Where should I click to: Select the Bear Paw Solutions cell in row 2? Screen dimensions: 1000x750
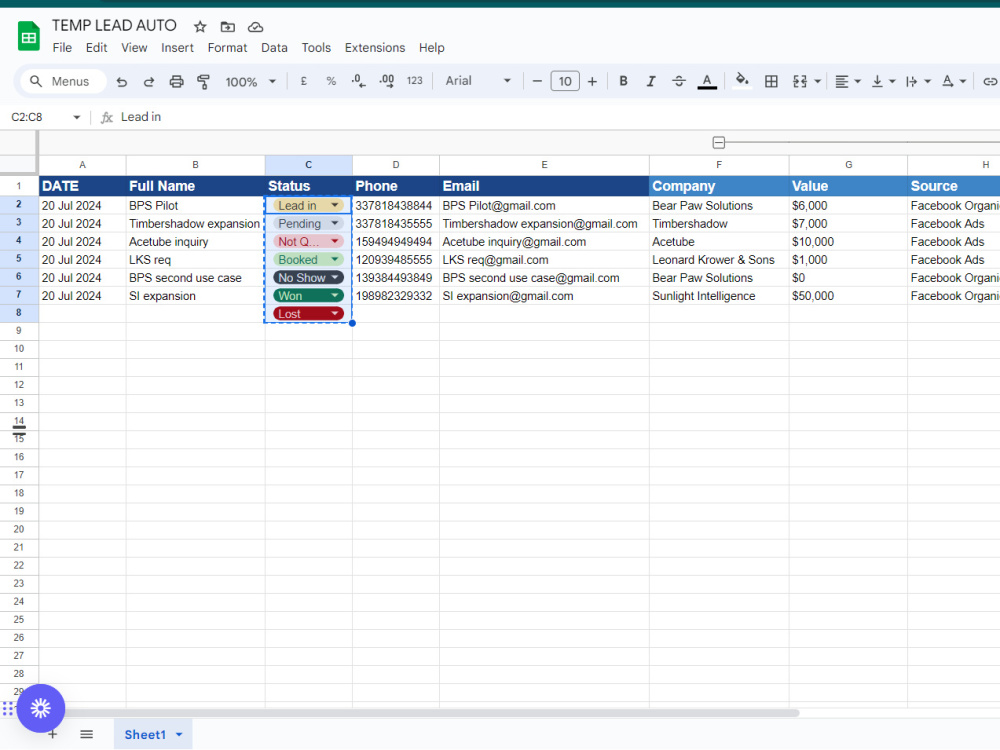[719, 205]
